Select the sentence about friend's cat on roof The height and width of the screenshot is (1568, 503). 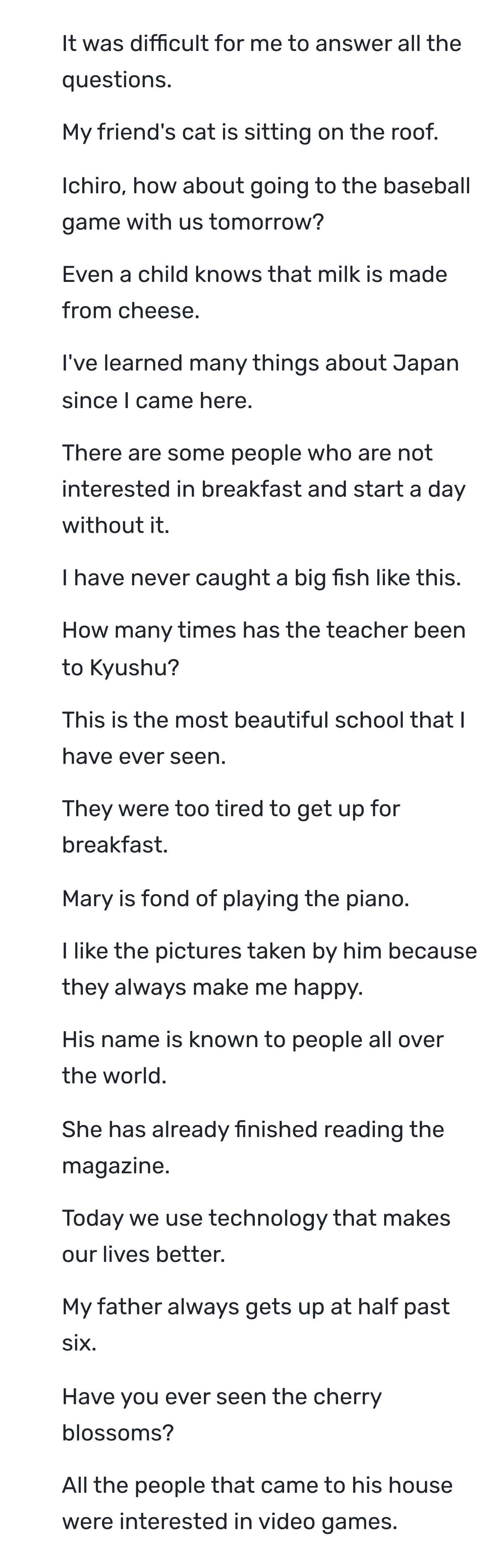pyautogui.click(x=250, y=132)
